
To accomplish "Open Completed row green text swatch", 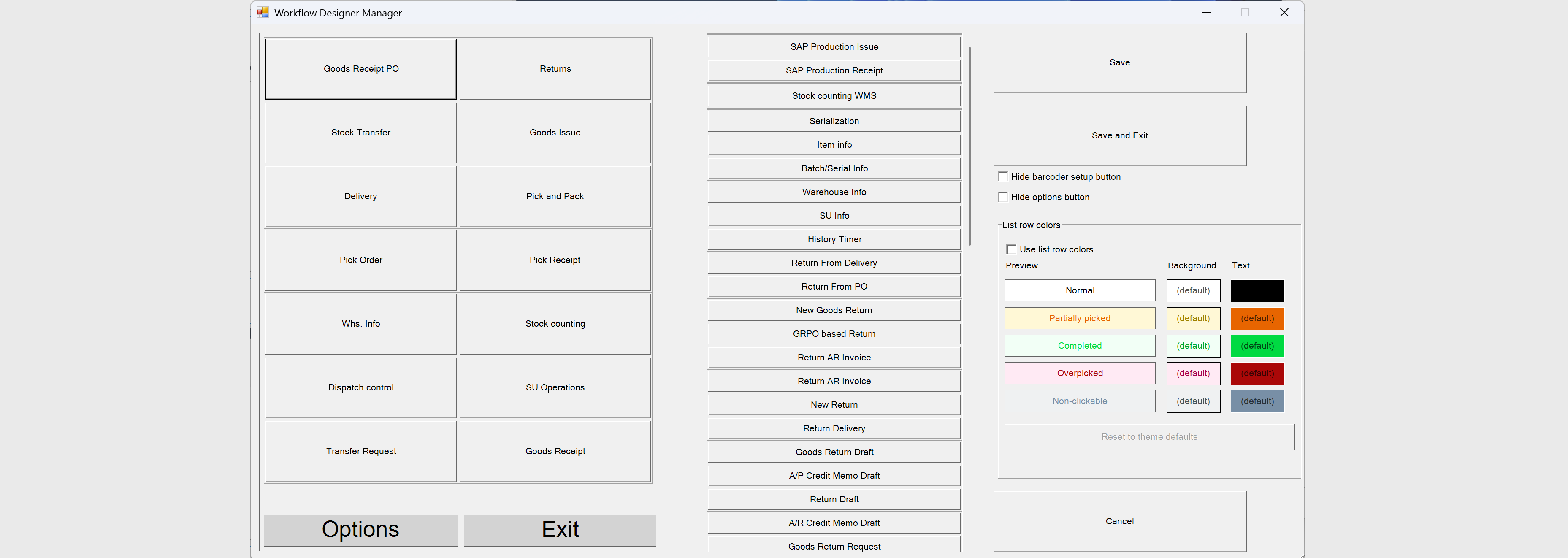I will click(x=1257, y=346).
